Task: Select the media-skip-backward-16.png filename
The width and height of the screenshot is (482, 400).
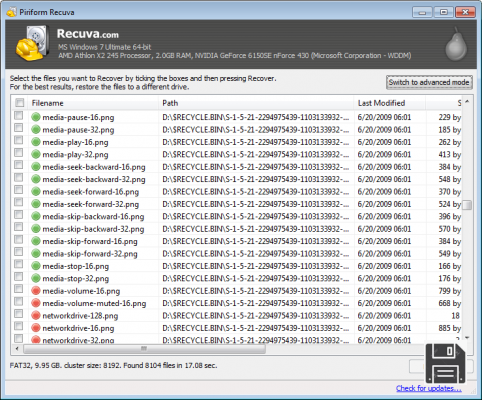Action: click(x=93, y=217)
